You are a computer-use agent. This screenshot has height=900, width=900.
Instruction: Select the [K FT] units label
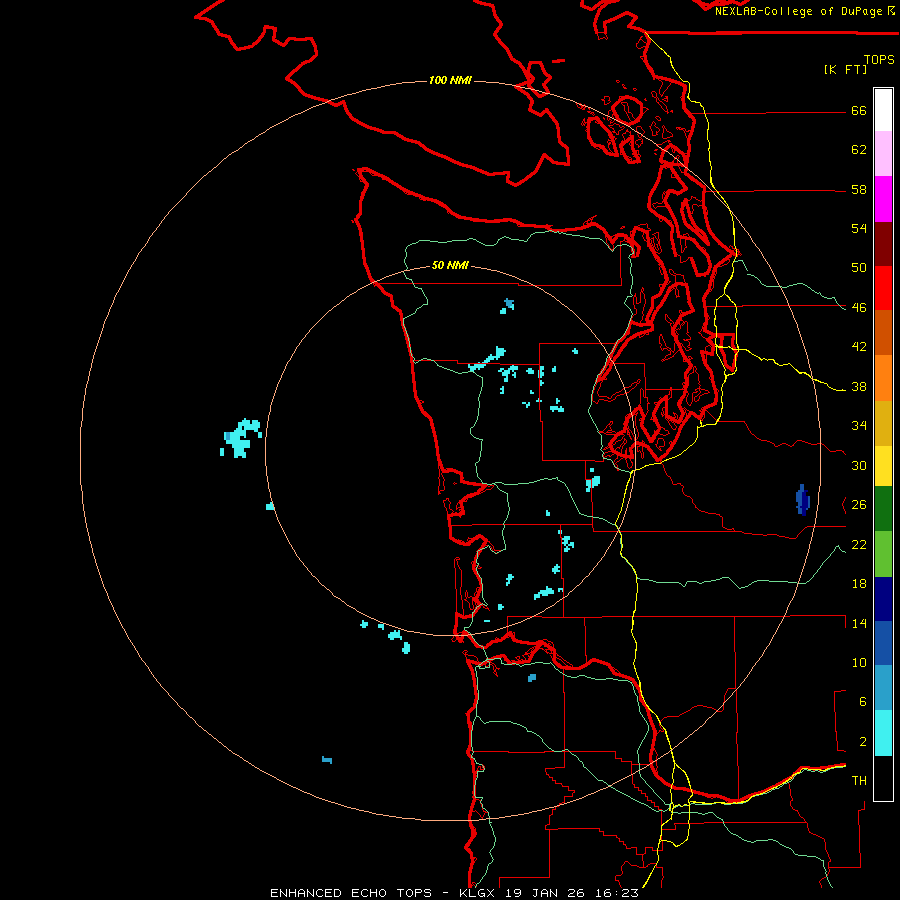pyautogui.click(x=845, y=70)
